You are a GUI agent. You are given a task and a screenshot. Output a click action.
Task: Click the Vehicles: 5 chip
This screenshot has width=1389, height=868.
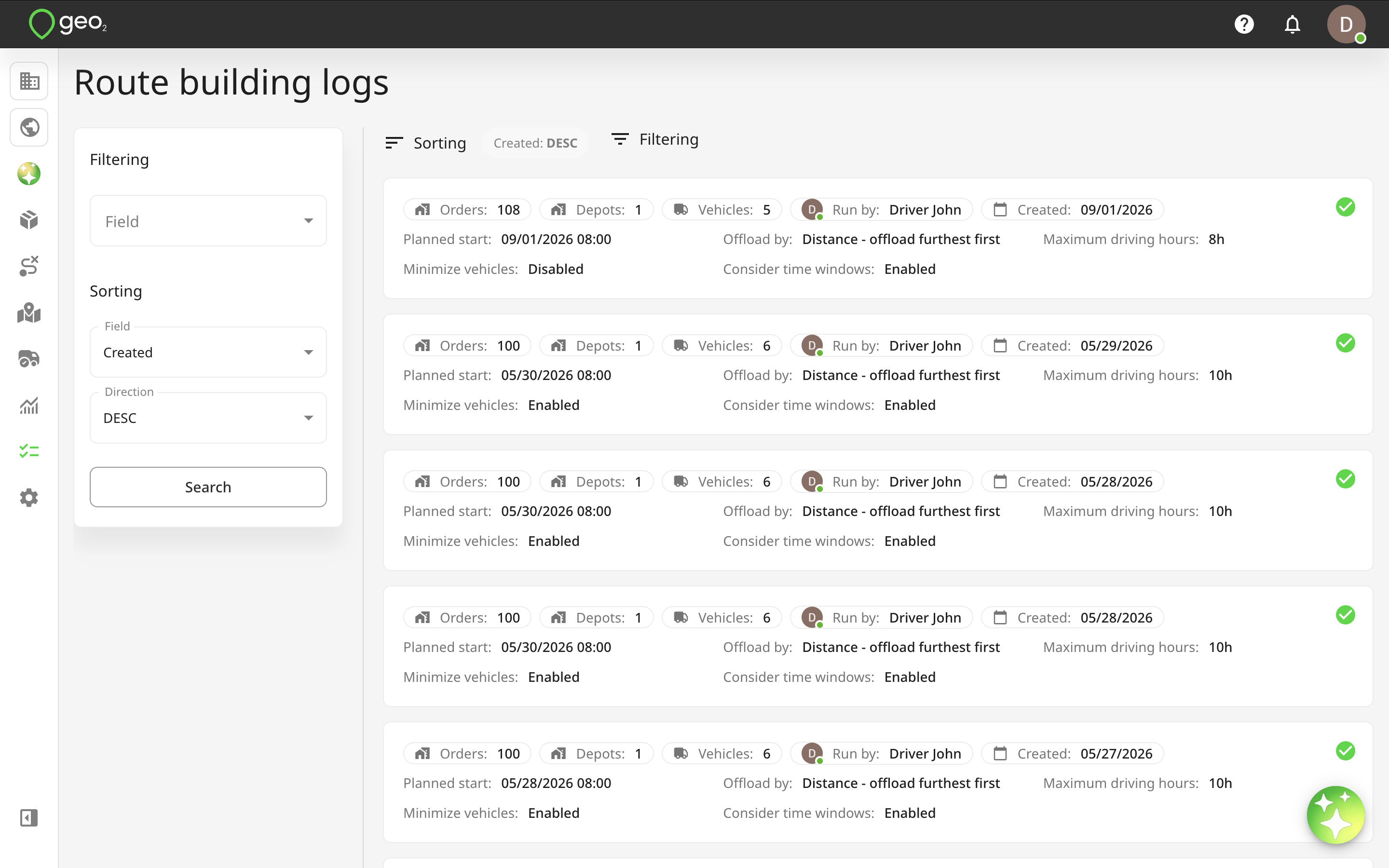(x=722, y=210)
